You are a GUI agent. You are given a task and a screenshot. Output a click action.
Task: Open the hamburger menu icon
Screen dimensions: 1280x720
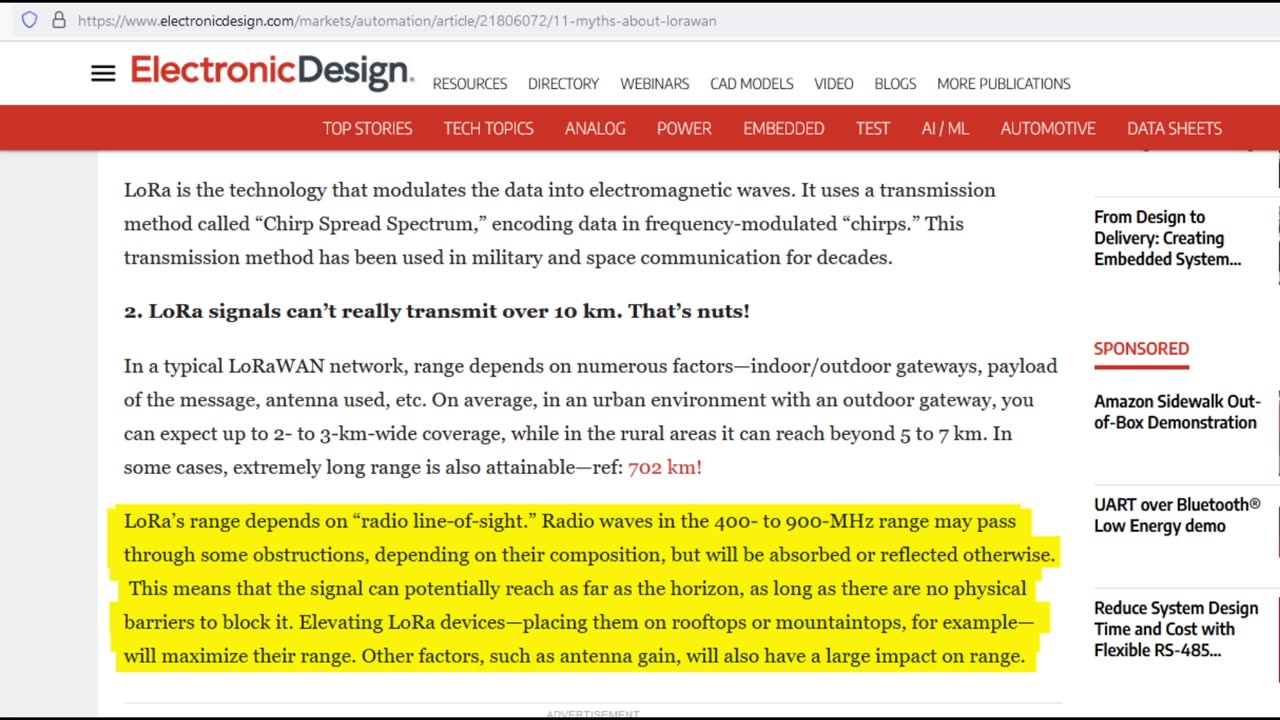click(x=103, y=73)
